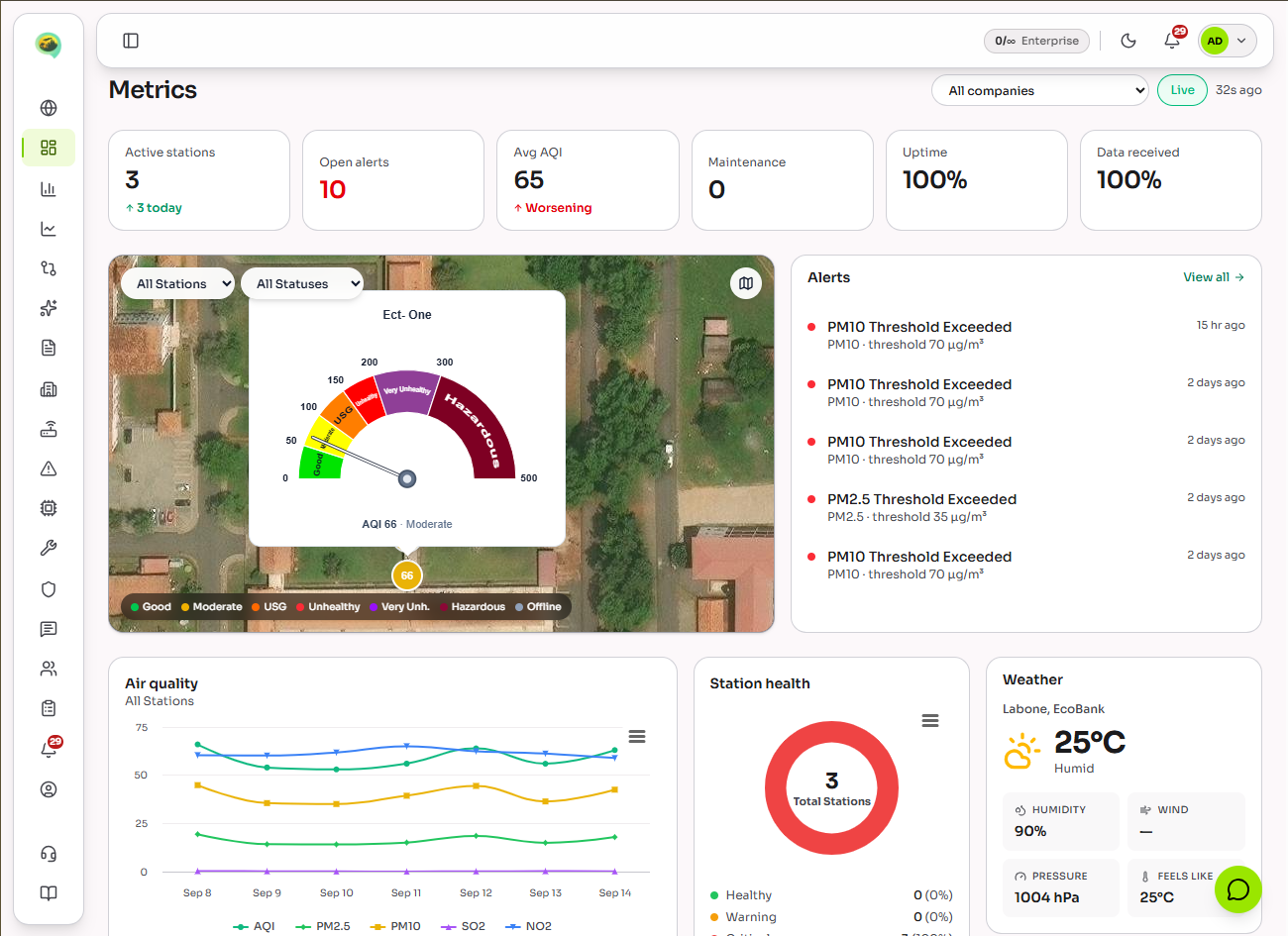Click the Uptime 100% metric card
Screen dimensions: 1288x936
tap(977, 180)
